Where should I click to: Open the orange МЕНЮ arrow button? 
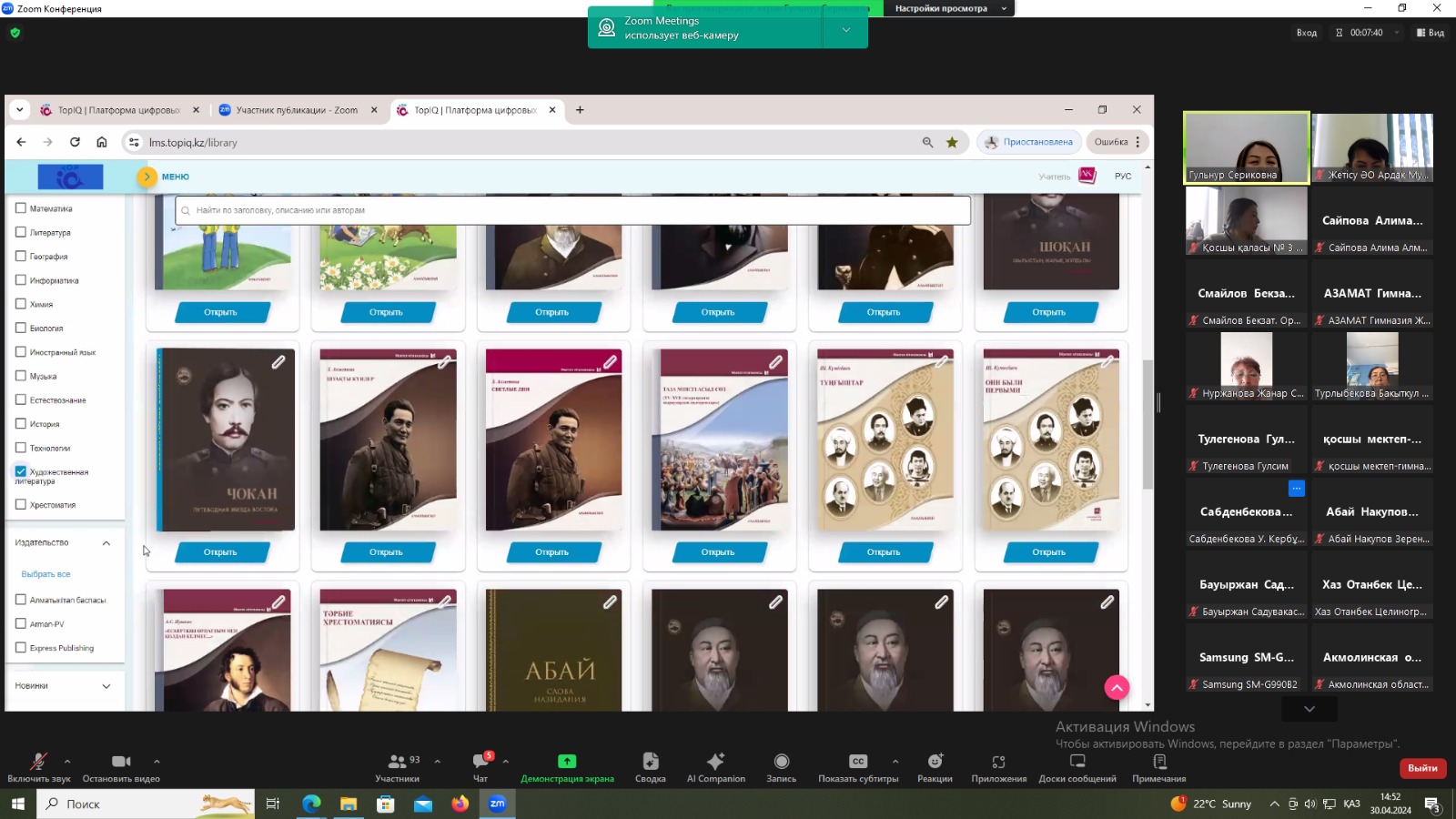point(147,177)
